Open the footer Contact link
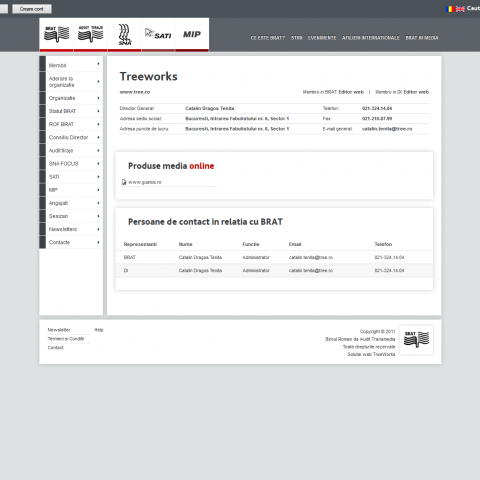Viewport: 480px width, 480px height. coord(55,348)
